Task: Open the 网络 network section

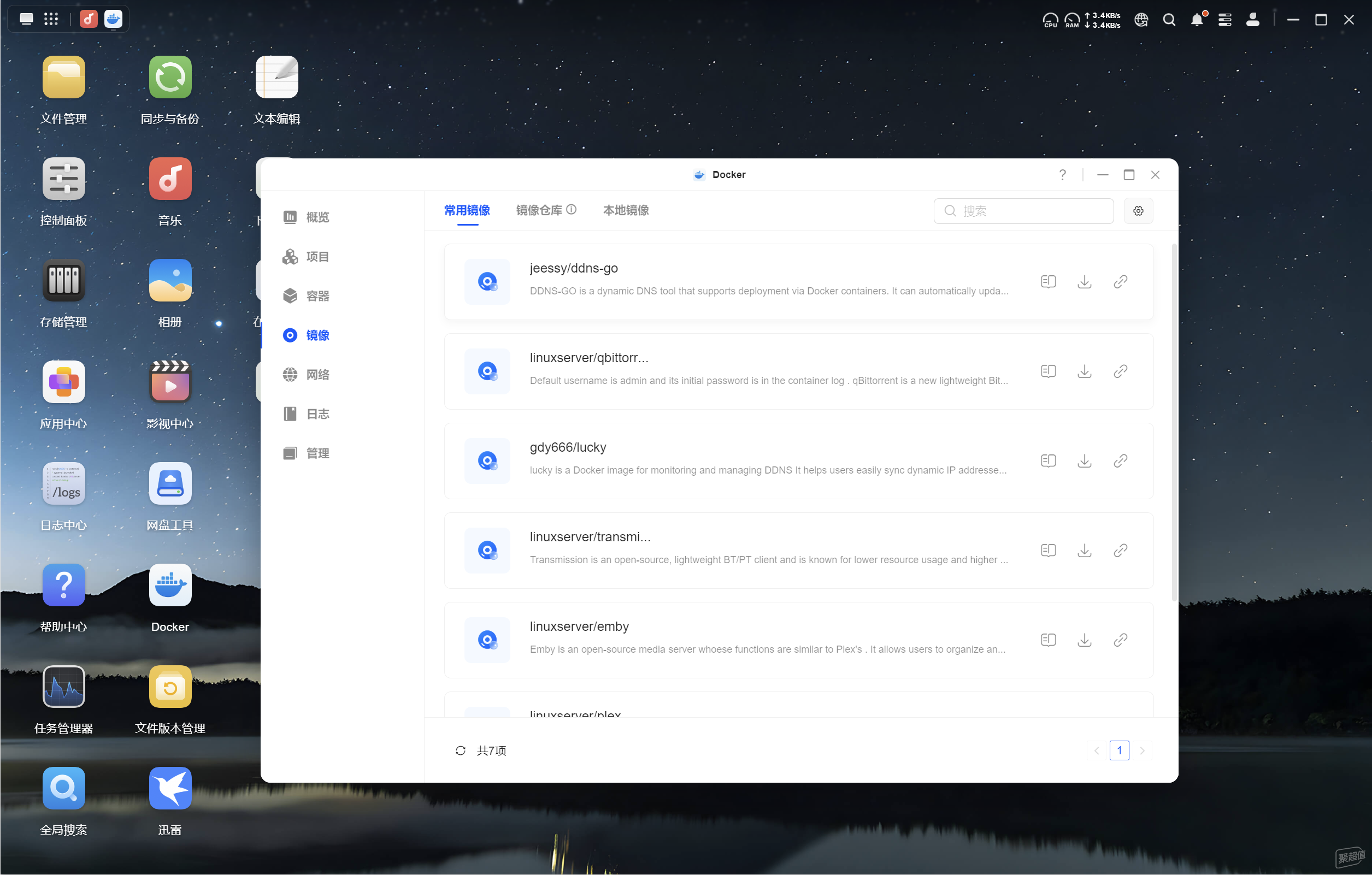Action: pyautogui.click(x=307, y=374)
